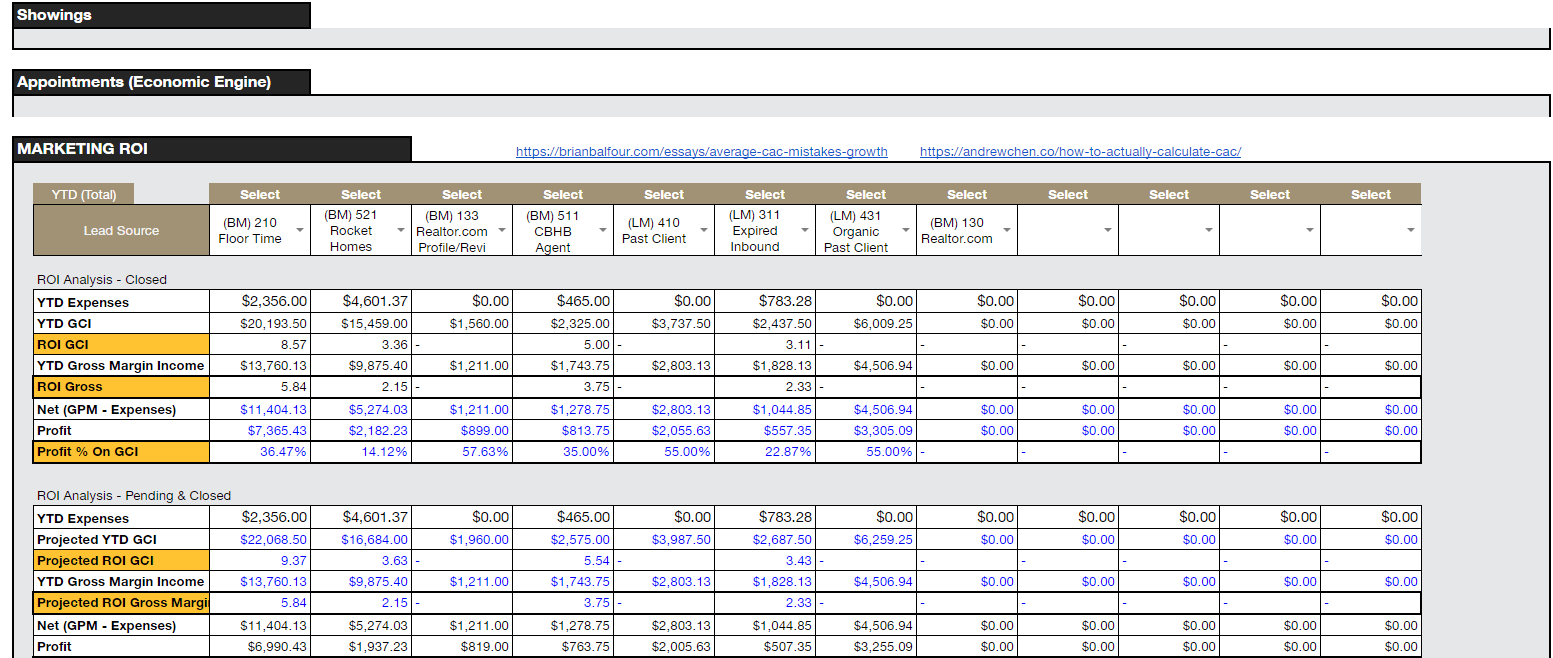Select the Projected ROI Gross Margin row label
The image size is (1553, 658).
(x=120, y=602)
